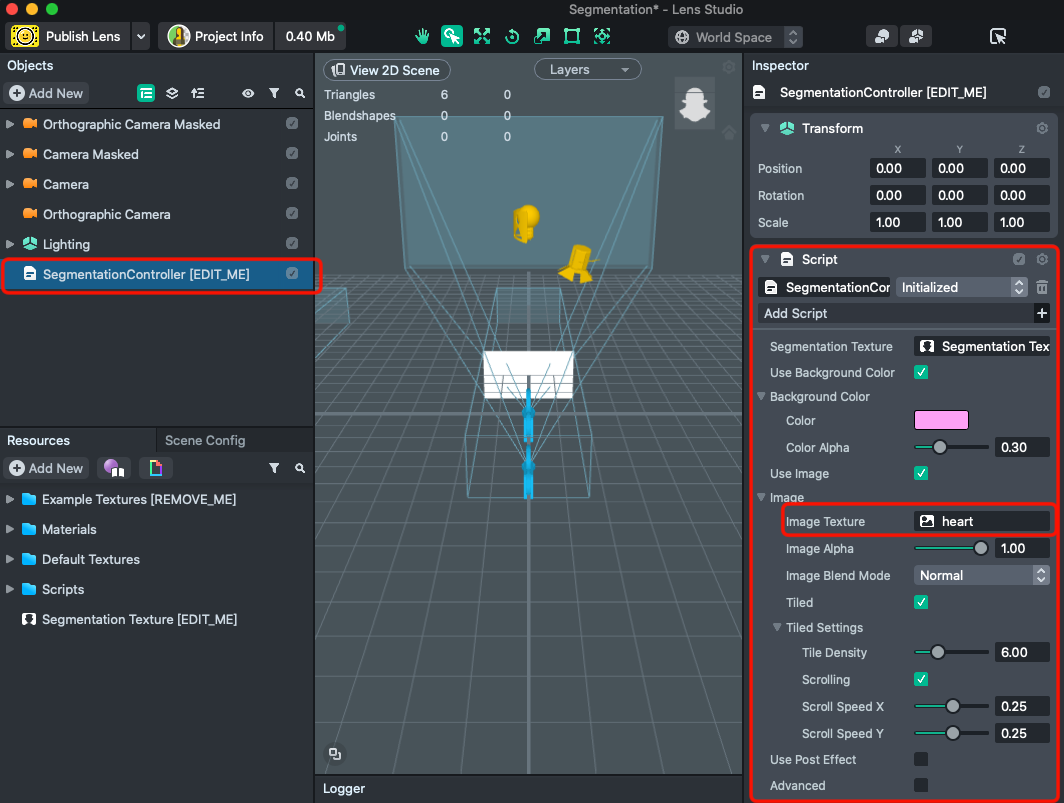
Task: Switch to the Resources tab
Action: [39, 440]
